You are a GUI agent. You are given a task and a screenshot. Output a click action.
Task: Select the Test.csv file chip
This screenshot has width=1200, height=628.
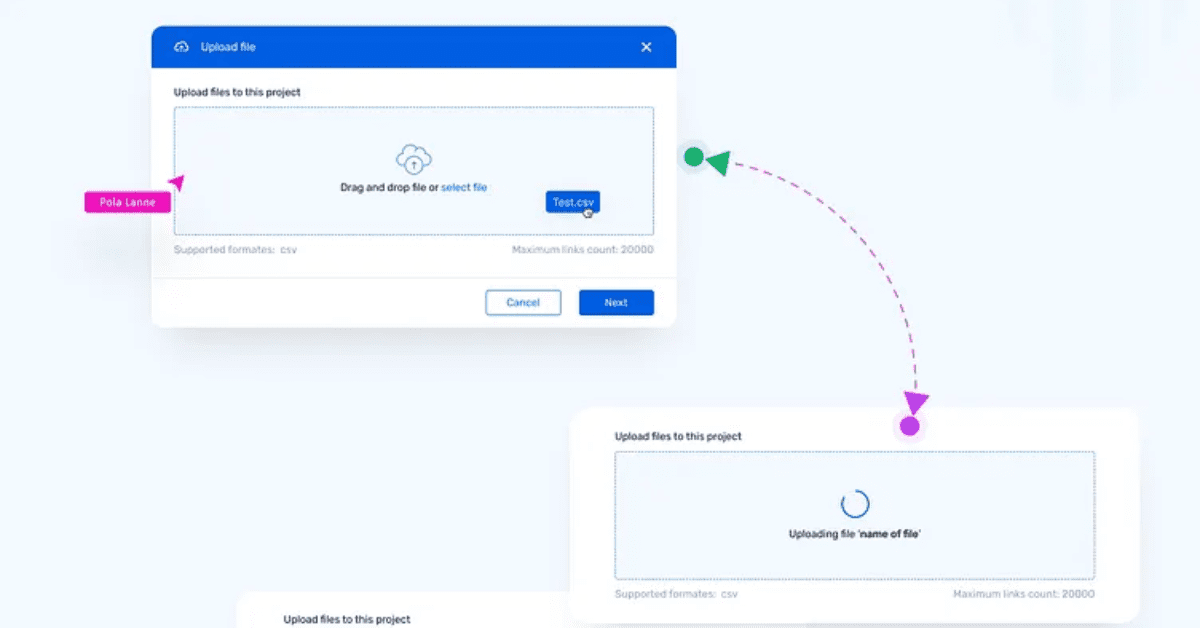pyautogui.click(x=571, y=201)
